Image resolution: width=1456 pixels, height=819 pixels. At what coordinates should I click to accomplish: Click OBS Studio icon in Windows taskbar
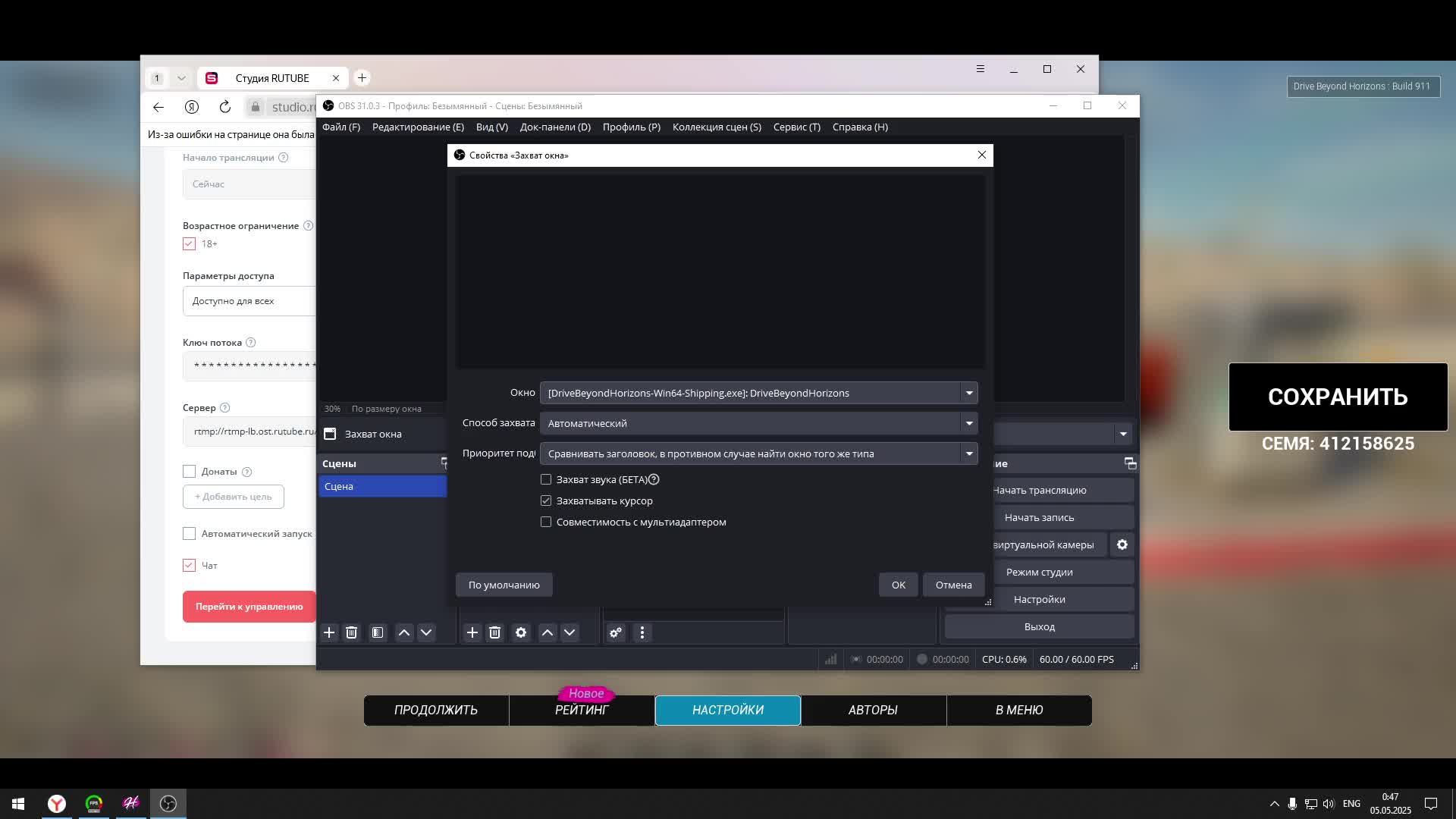tap(168, 803)
